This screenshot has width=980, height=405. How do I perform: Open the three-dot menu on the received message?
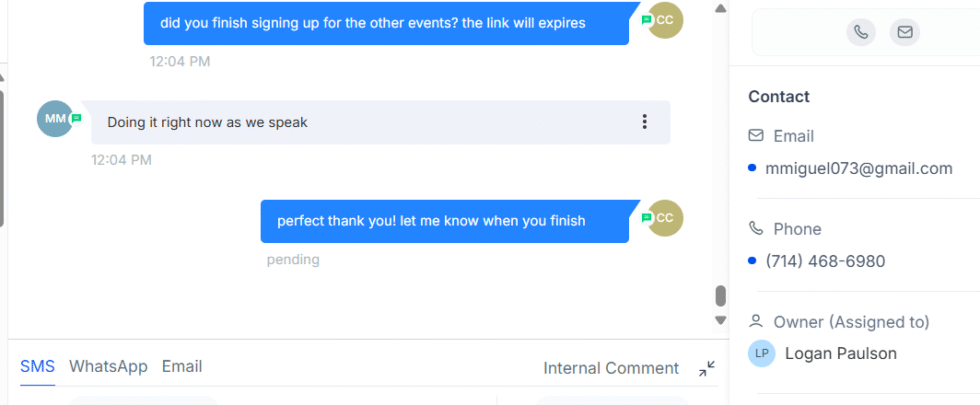(645, 122)
